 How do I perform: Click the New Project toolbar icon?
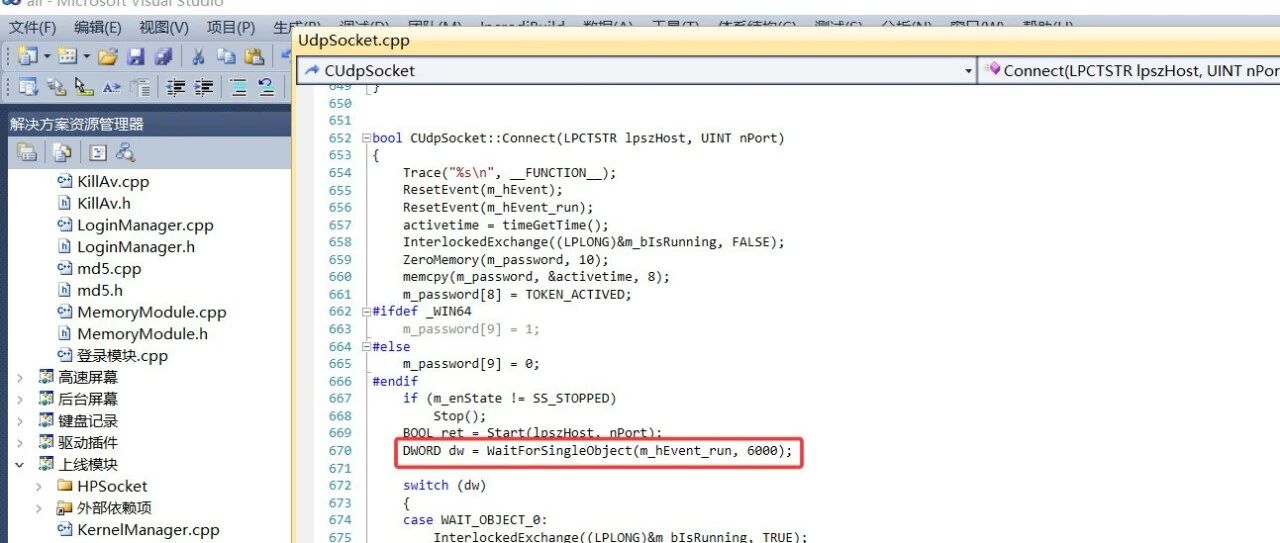pyautogui.click(x=27, y=56)
